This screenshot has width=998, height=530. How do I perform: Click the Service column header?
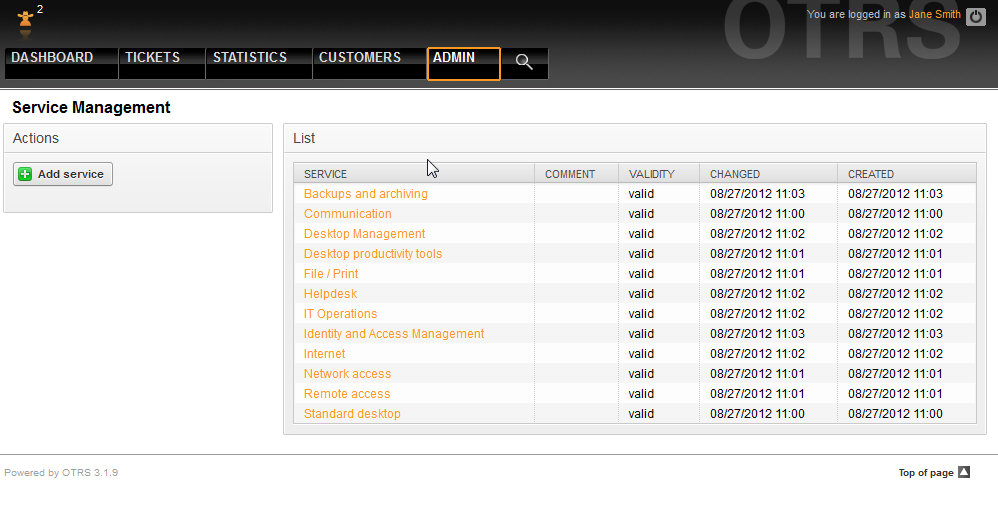pyautogui.click(x=326, y=174)
